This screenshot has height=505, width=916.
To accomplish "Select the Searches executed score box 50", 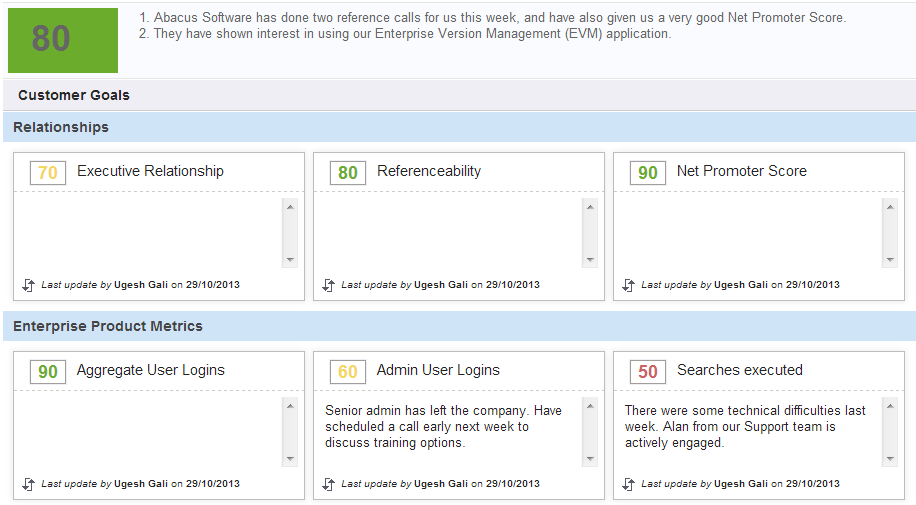I will [647, 372].
